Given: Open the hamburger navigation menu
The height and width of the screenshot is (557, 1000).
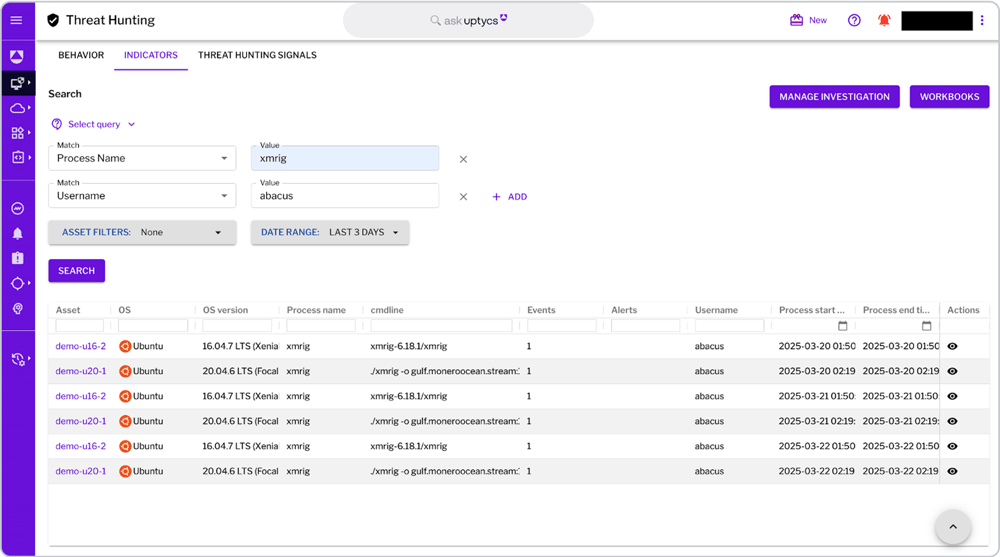Looking at the screenshot, I should (17, 20).
